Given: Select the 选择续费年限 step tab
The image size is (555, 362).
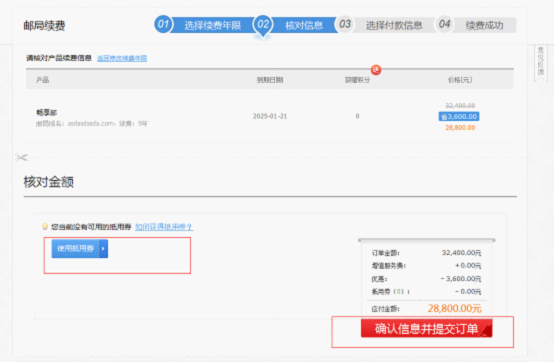Looking at the screenshot, I should tap(212, 25).
